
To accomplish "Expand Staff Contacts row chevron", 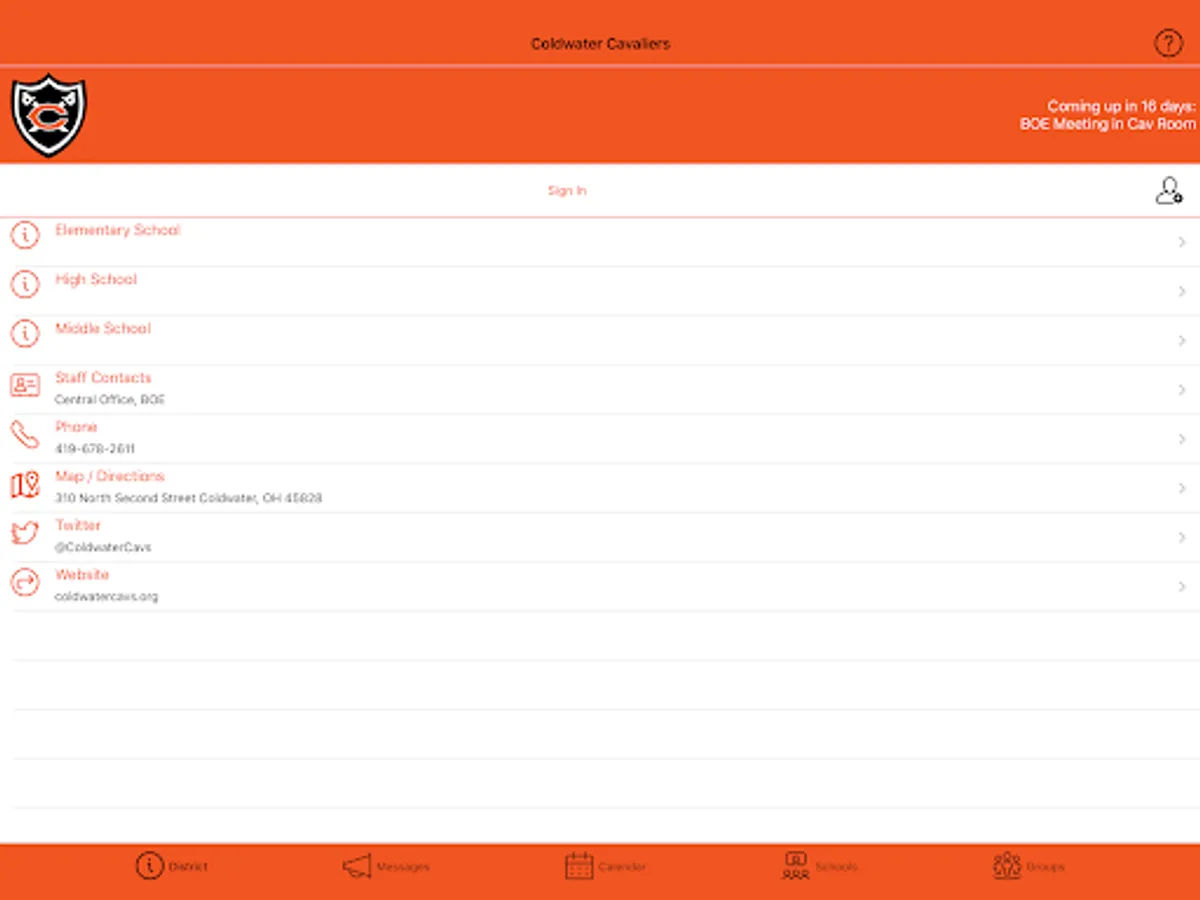I will 1182,389.
